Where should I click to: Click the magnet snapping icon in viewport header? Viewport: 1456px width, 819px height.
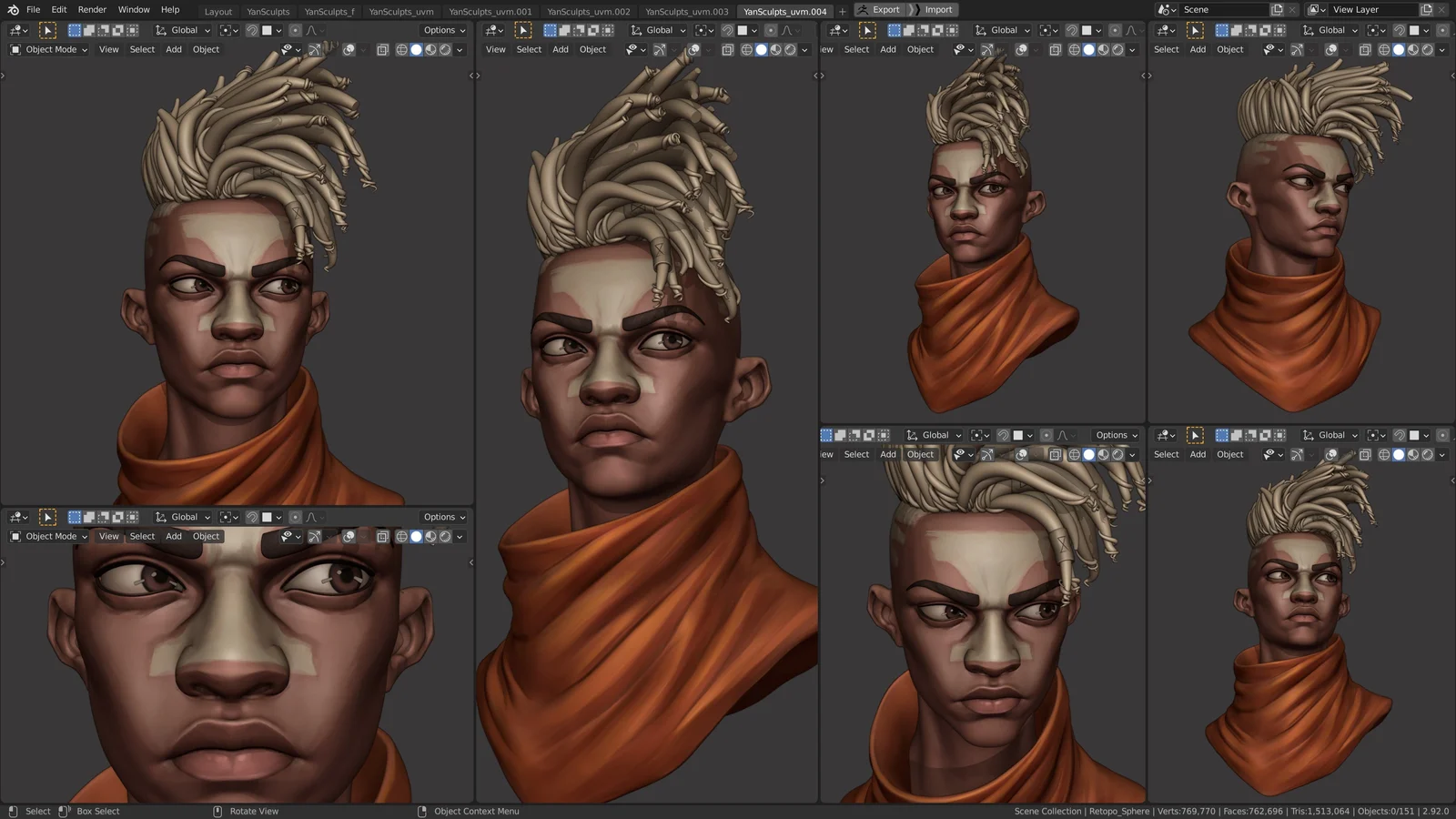pyautogui.click(x=252, y=30)
